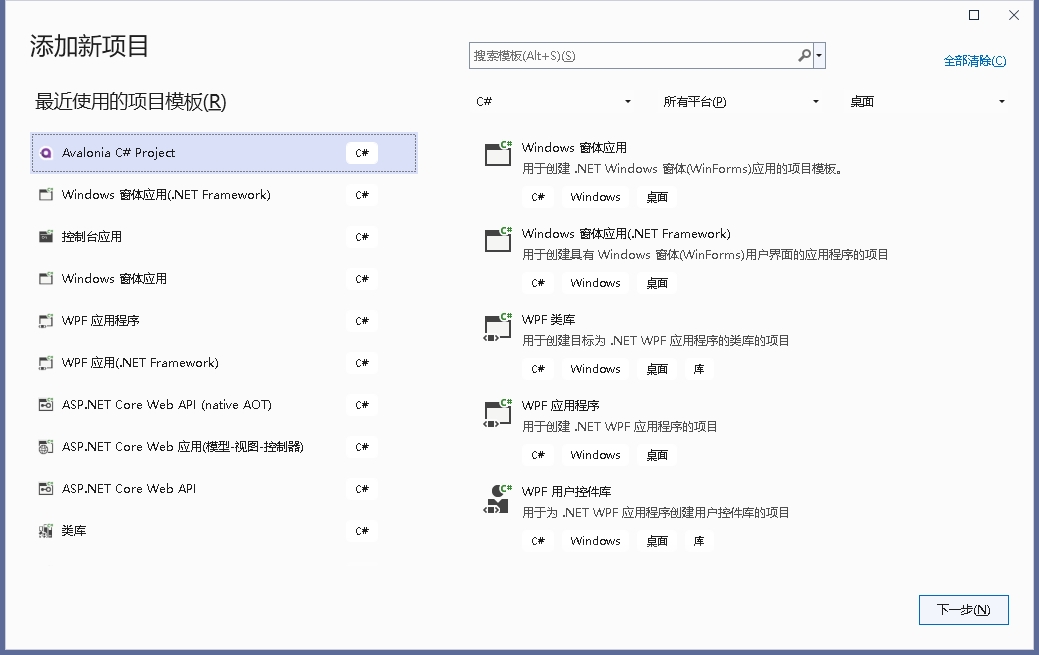The image size is (1039, 655).
Task: Click description '用于创建 .NET WPF 应用程序的项目'
Action: click(x=620, y=427)
